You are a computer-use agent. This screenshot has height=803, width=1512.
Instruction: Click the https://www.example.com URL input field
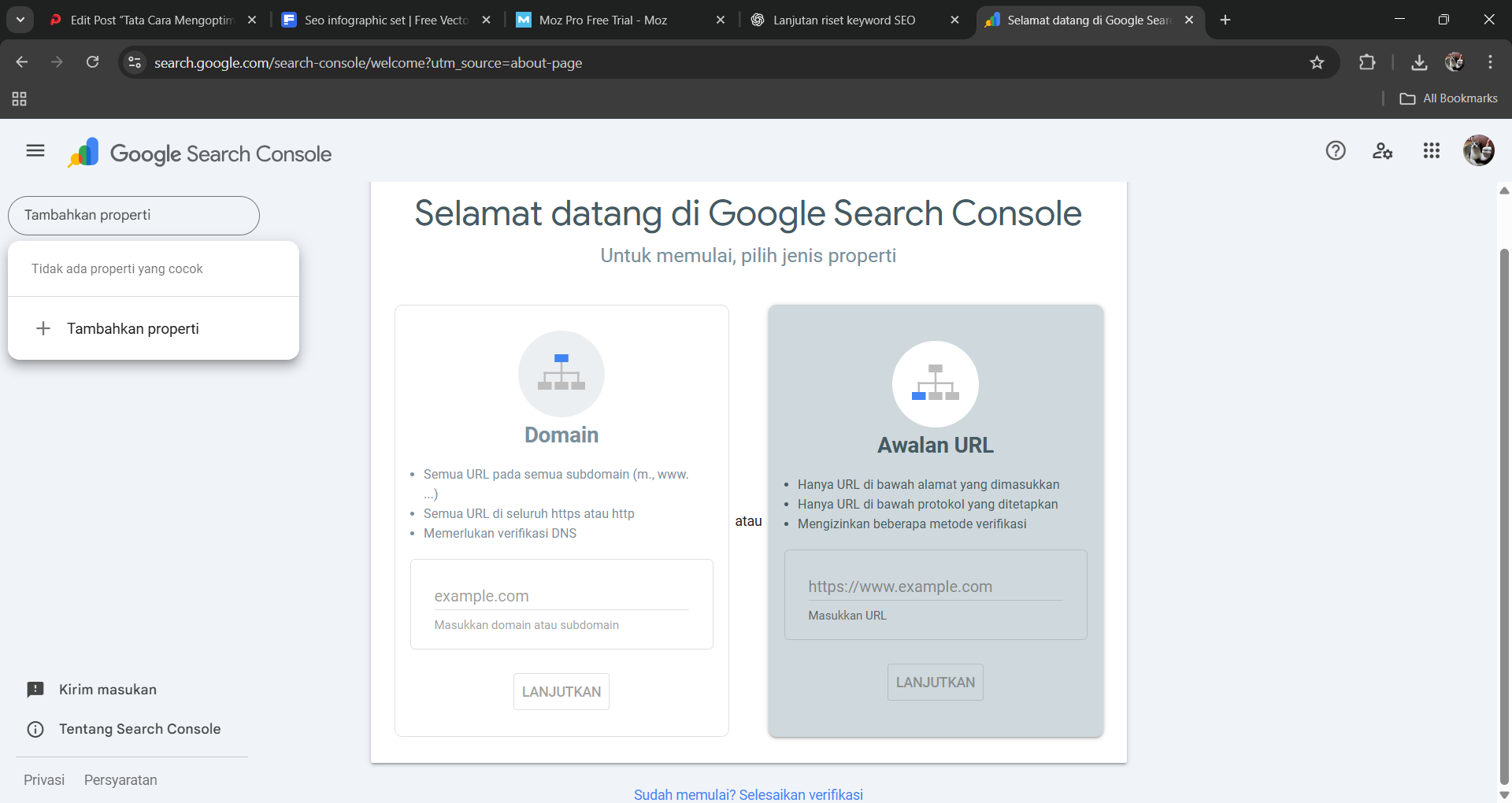(x=936, y=587)
